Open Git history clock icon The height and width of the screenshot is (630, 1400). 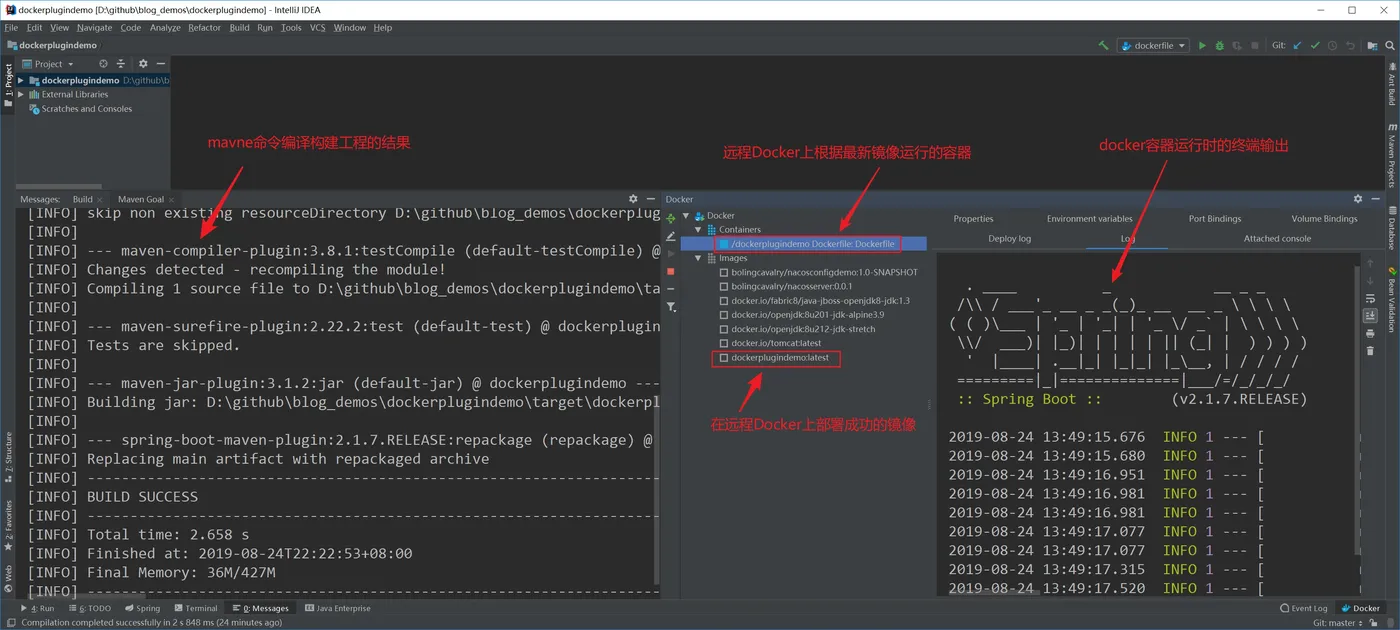[x=1332, y=45]
